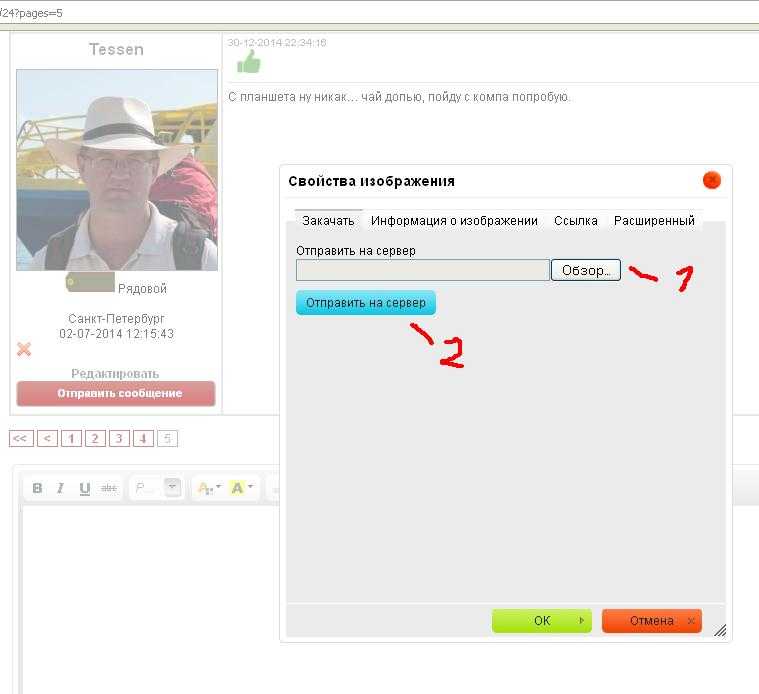Screen dimensions: 759x694
Task: Cancel with the orange Отмена button
Action: pyautogui.click(x=652, y=620)
